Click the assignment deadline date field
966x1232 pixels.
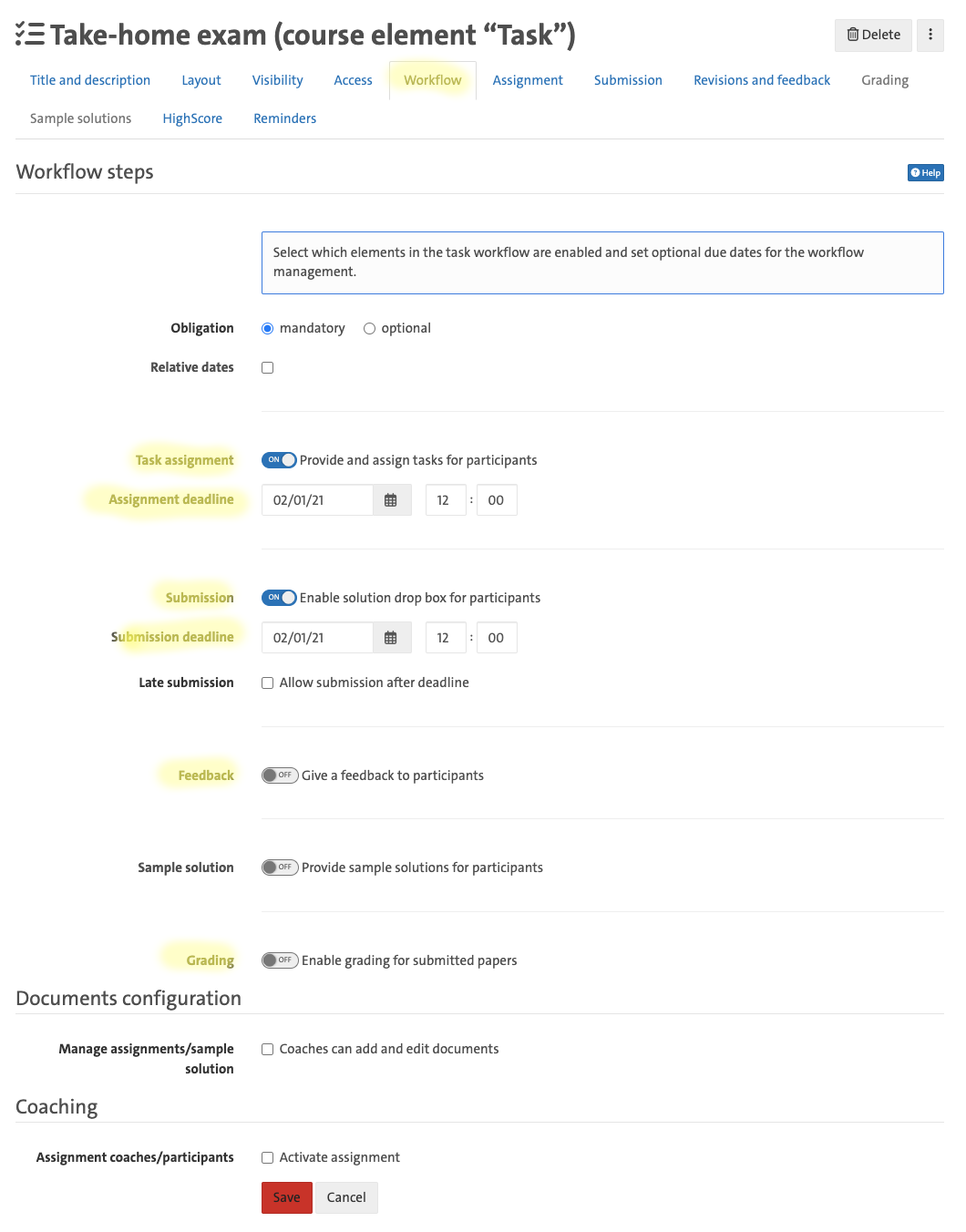317,500
